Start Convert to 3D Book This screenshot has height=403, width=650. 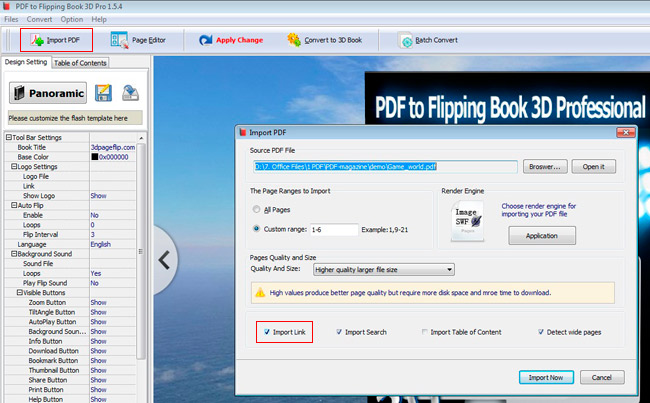pyautogui.click(x=325, y=40)
